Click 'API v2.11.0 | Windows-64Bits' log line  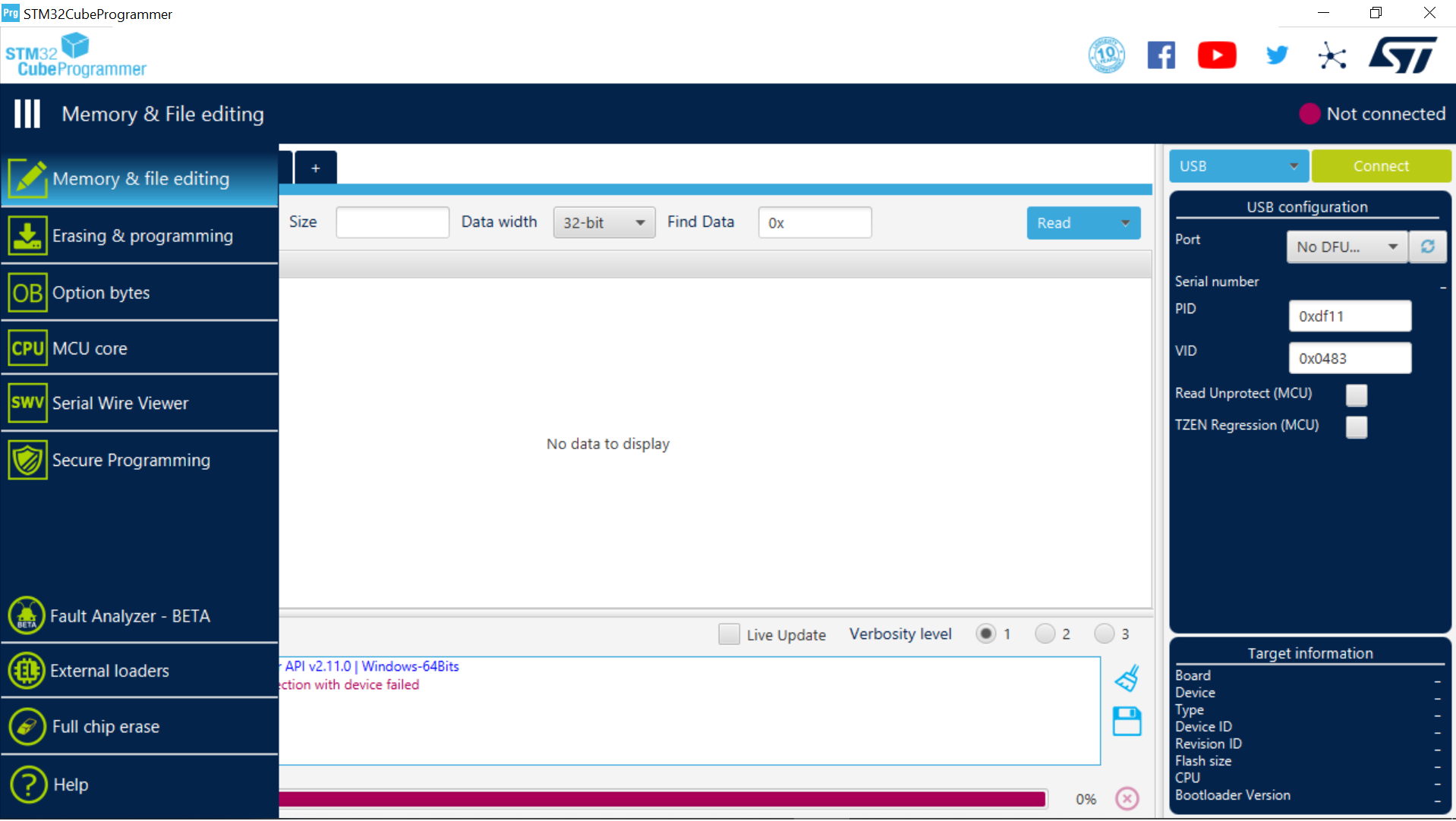(x=372, y=666)
